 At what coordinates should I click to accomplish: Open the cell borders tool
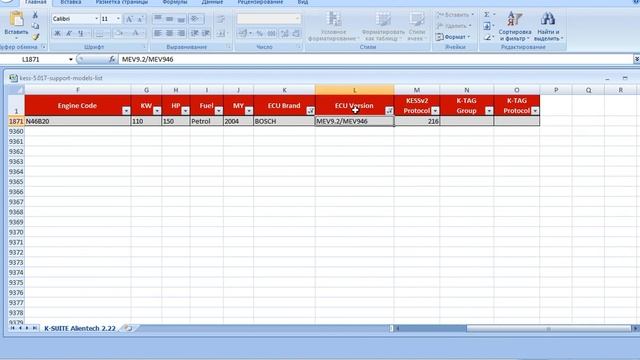[x=99, y=33]
